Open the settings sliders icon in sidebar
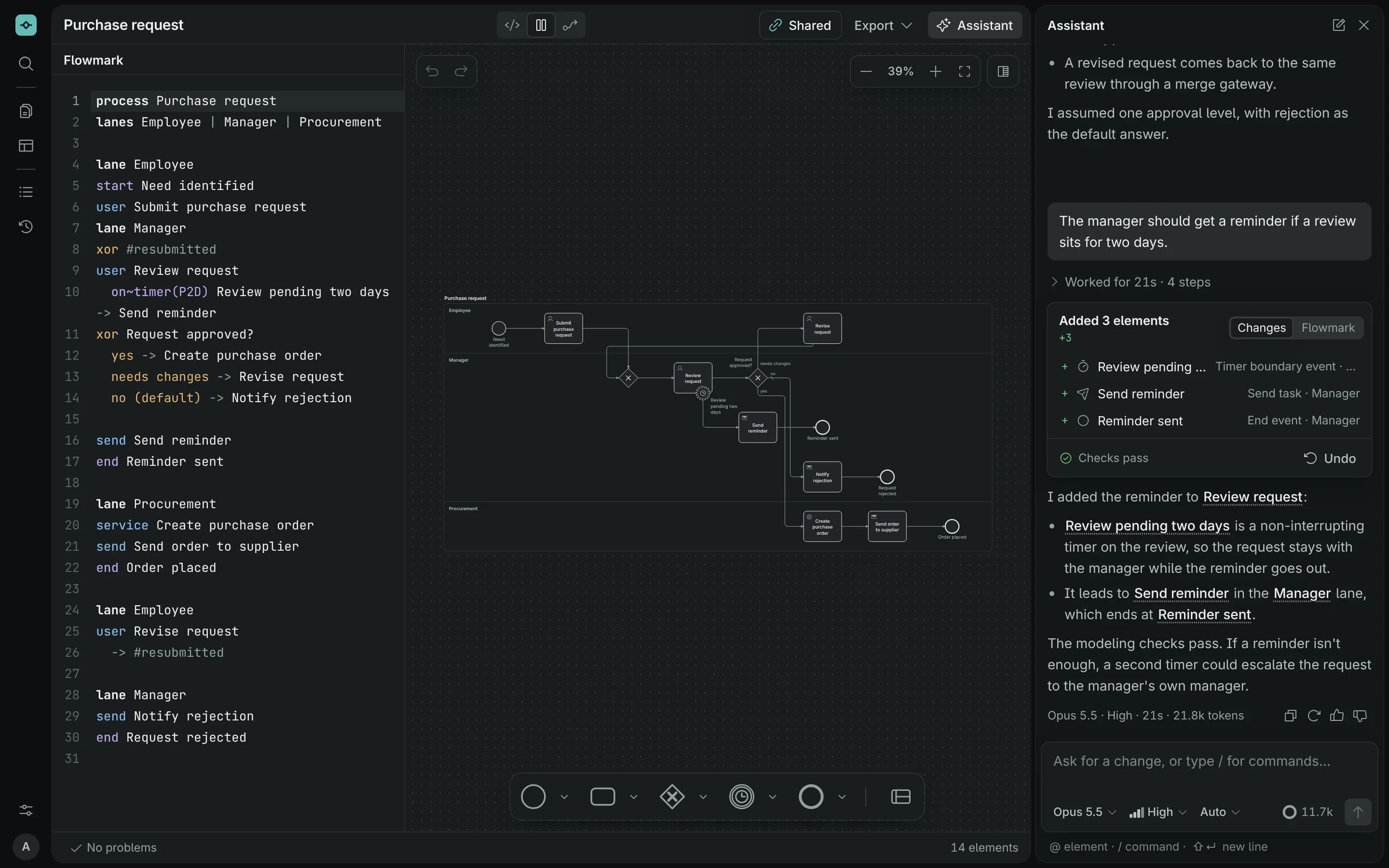 click(x=26, y=810)
